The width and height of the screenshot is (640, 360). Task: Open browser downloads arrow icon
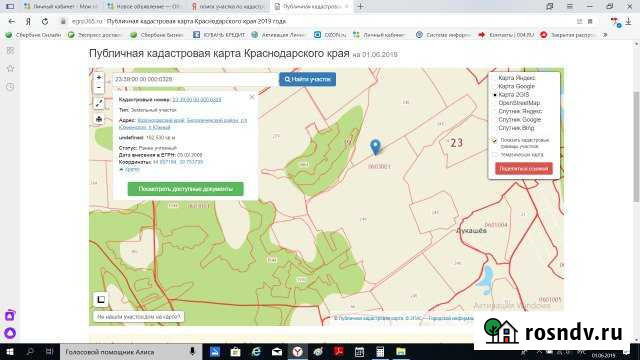tap(629, 21)
